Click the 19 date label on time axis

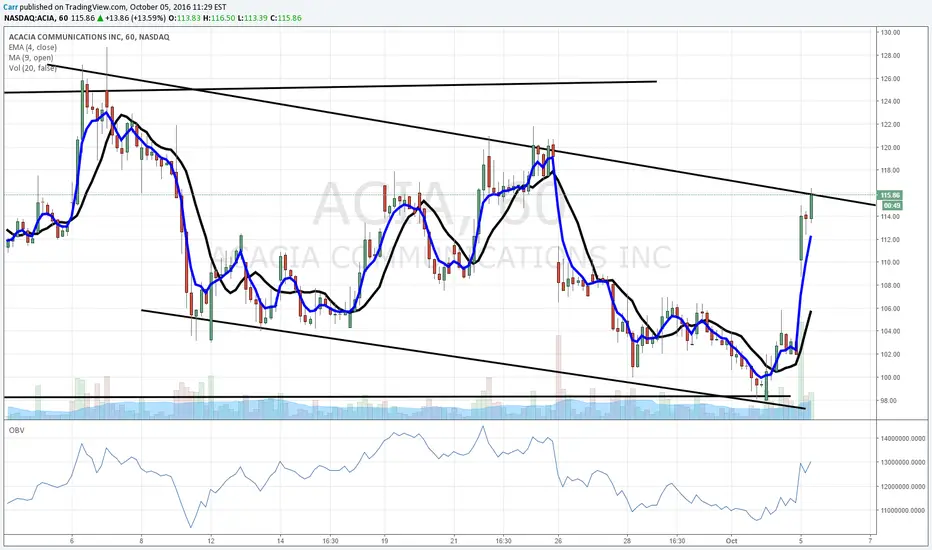pyautogui.click(x=385, y=541)
